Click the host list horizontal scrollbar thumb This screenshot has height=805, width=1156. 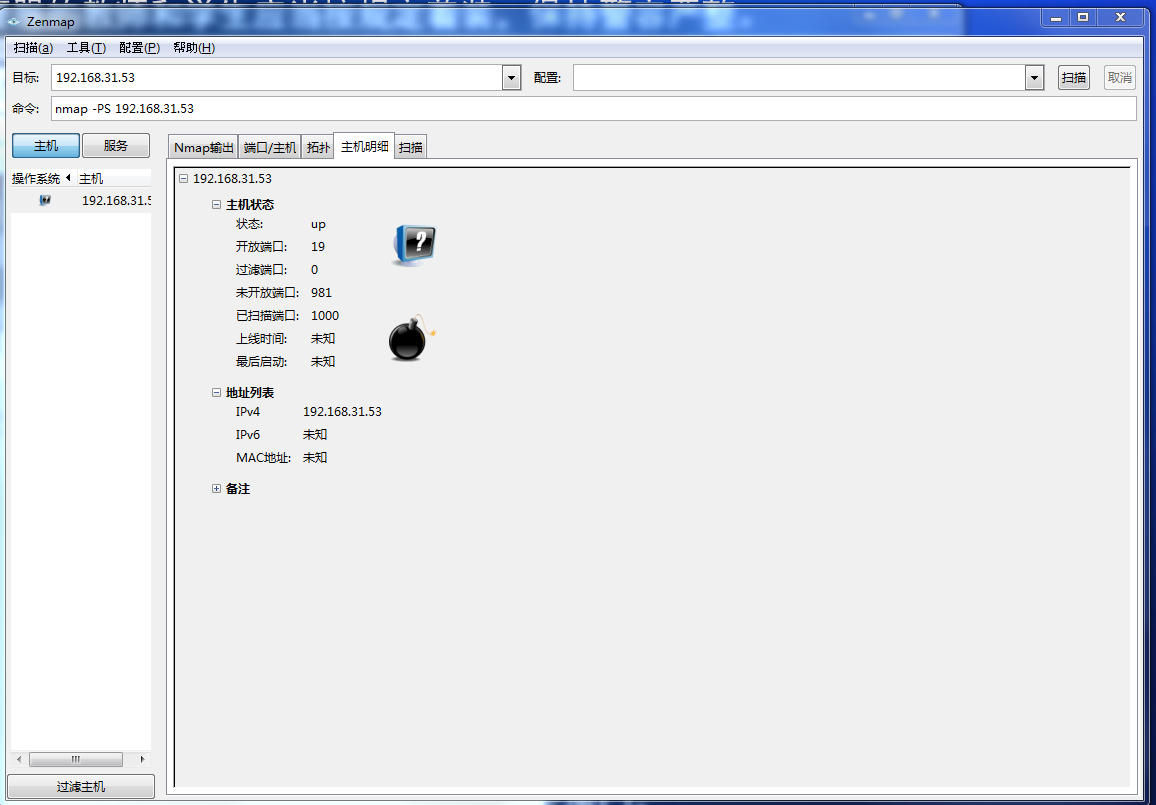[76, 759]
